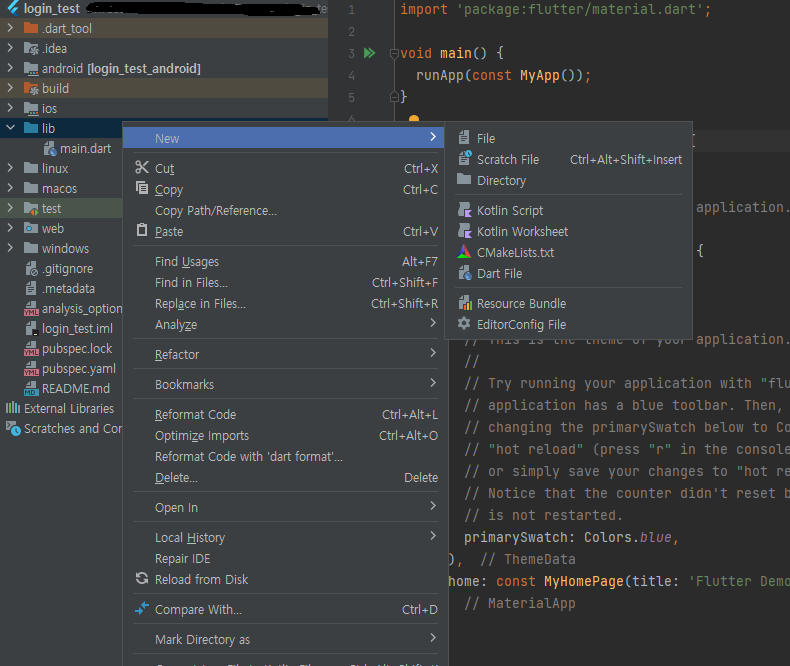Viewport: 790px width, 666px height.
Task: Select Repair IDE menu entry
Action: pyautogui.click(x=285, y=559)
